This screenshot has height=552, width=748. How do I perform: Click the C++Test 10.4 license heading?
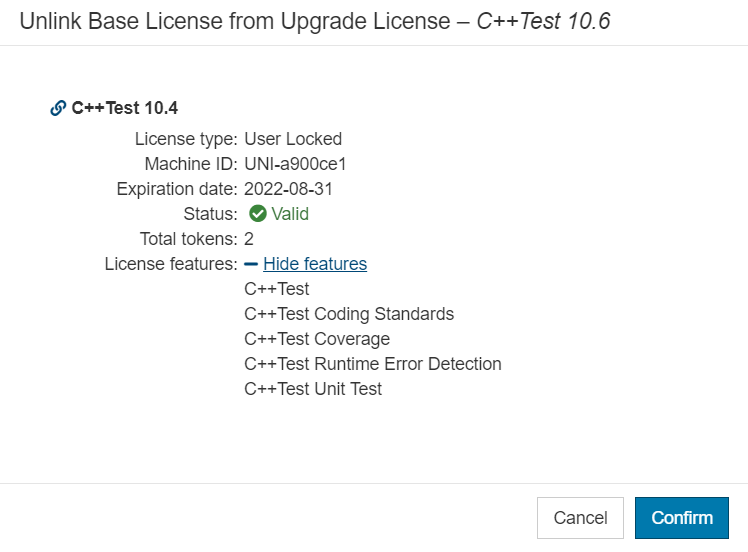[125, 108]
